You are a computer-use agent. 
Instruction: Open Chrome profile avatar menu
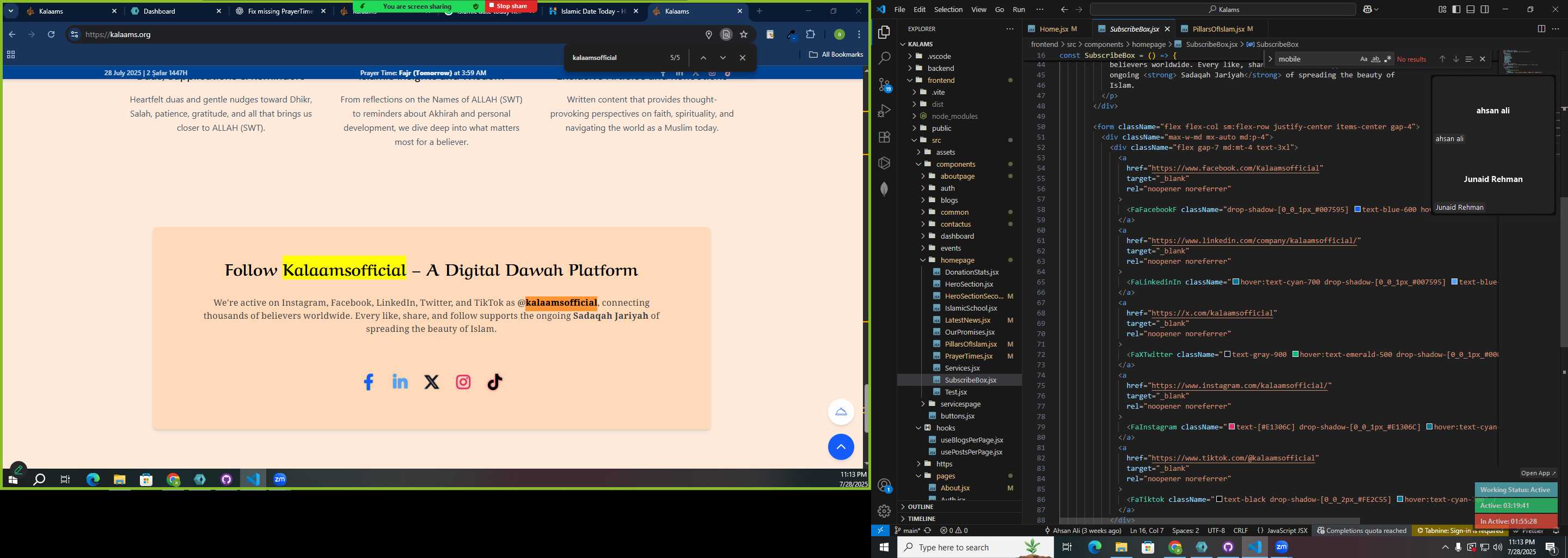[839, 35]
